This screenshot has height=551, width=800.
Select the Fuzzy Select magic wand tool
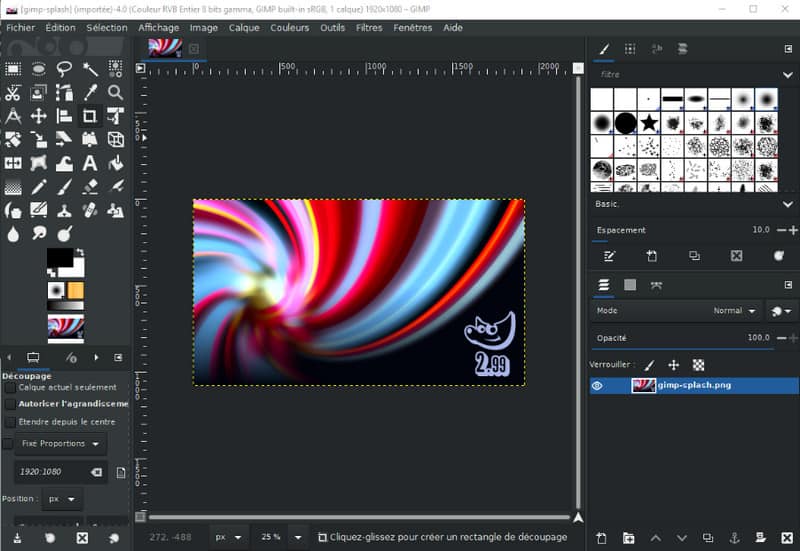pos(90,68)
